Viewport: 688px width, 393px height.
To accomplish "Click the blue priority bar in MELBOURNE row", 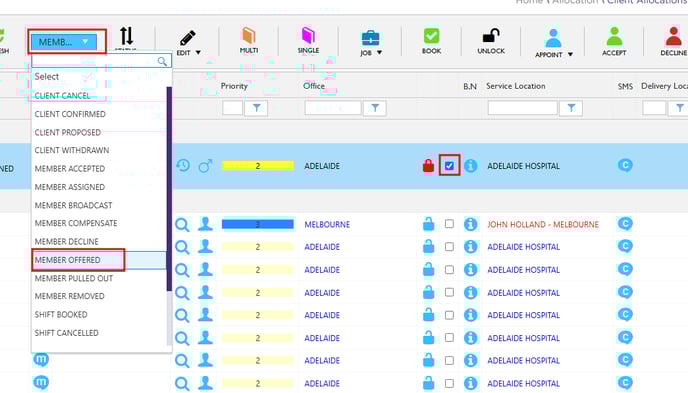I will point(258,224).
